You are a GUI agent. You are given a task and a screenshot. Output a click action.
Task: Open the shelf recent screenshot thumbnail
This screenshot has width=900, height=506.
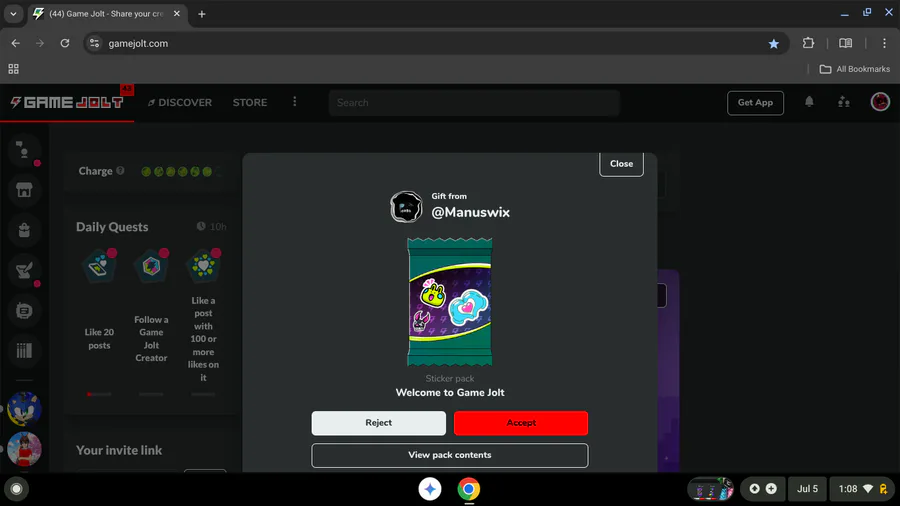711,489
